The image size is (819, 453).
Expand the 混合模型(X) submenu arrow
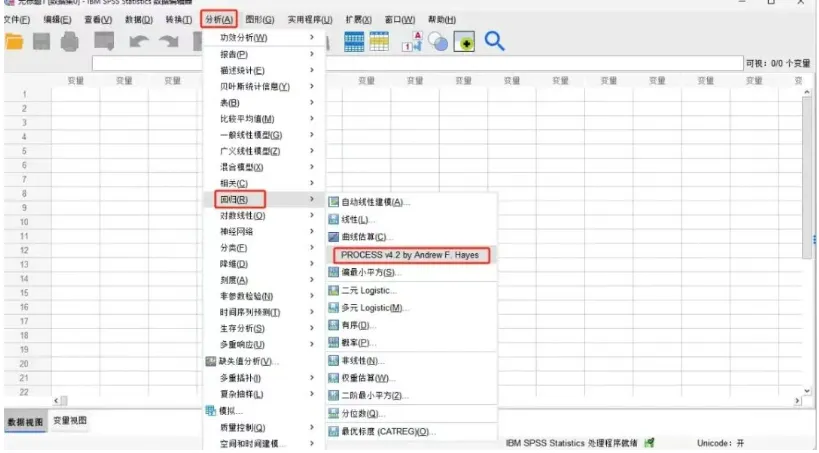point(312,167)
